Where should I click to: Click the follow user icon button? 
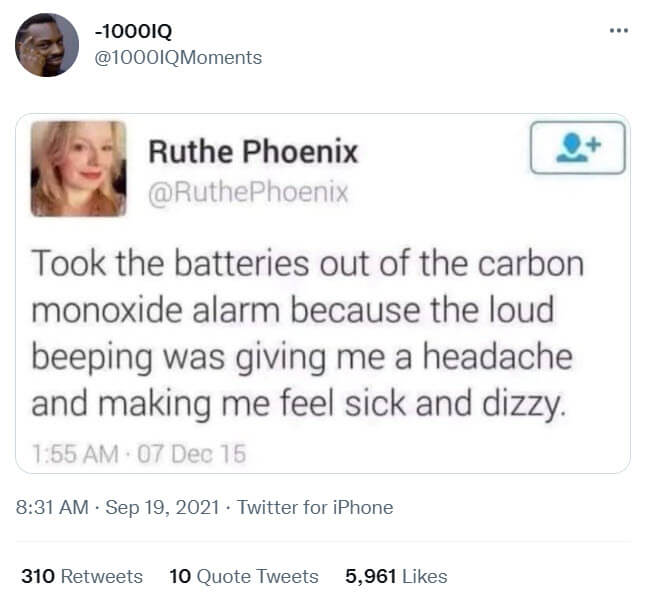tap(577, 148)
